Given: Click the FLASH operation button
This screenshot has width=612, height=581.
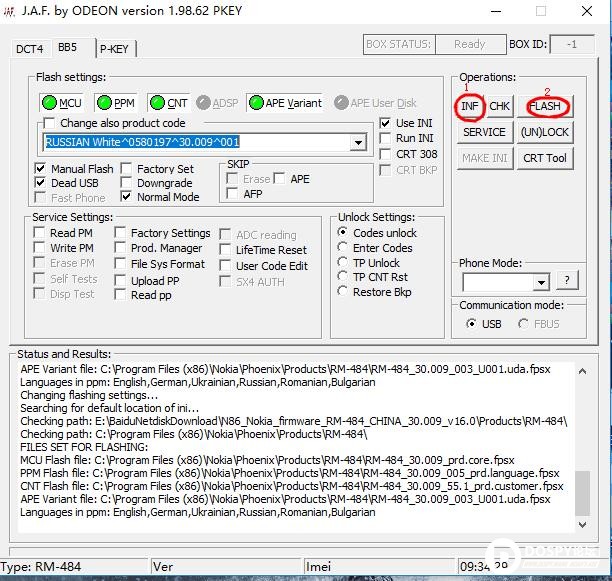Looking at the screenshot, I should [545, 106].
